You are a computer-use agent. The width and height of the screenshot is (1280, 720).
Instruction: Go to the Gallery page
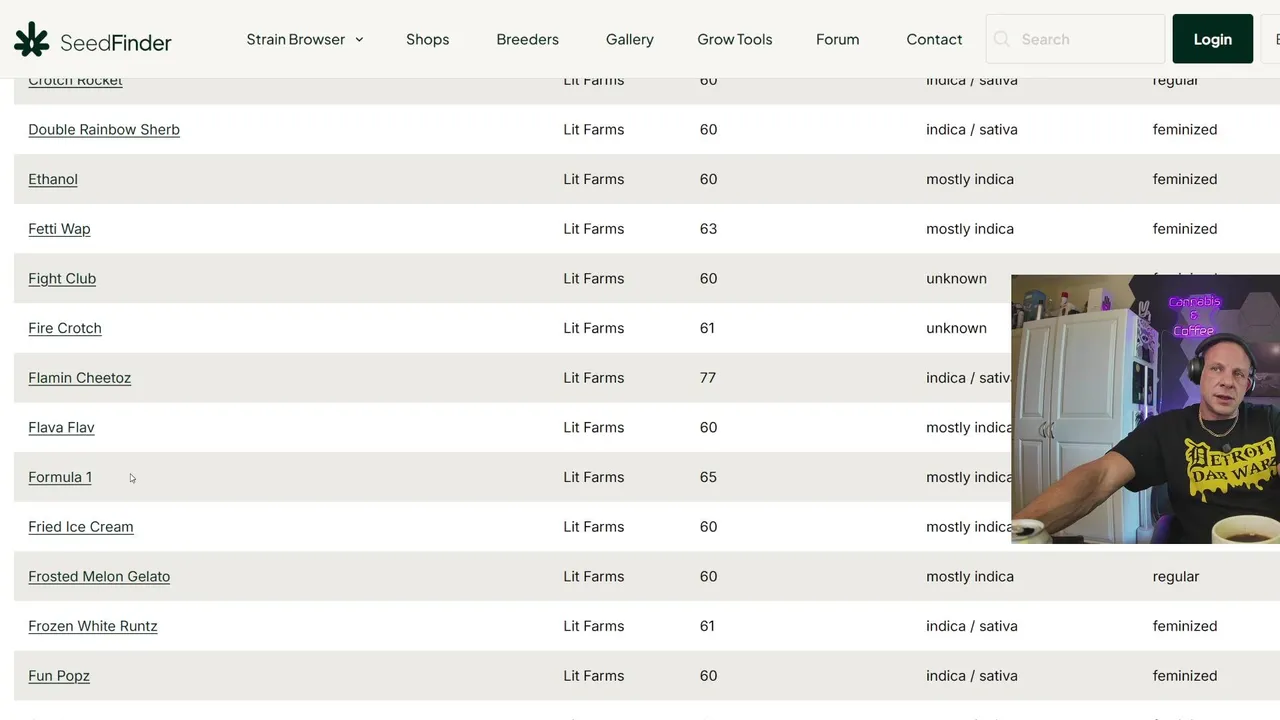click(629, 40)
